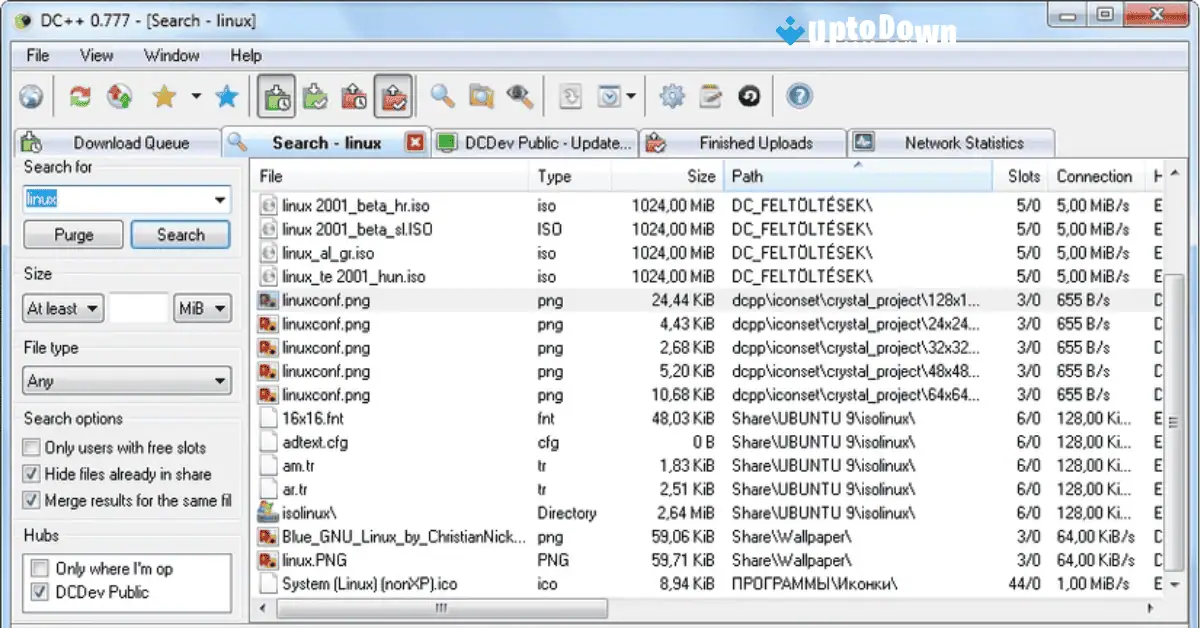Viewport: 1200px width, 628px height.
Task: Open the Notepad icon in the toolbar
Action: coord(711,96)
